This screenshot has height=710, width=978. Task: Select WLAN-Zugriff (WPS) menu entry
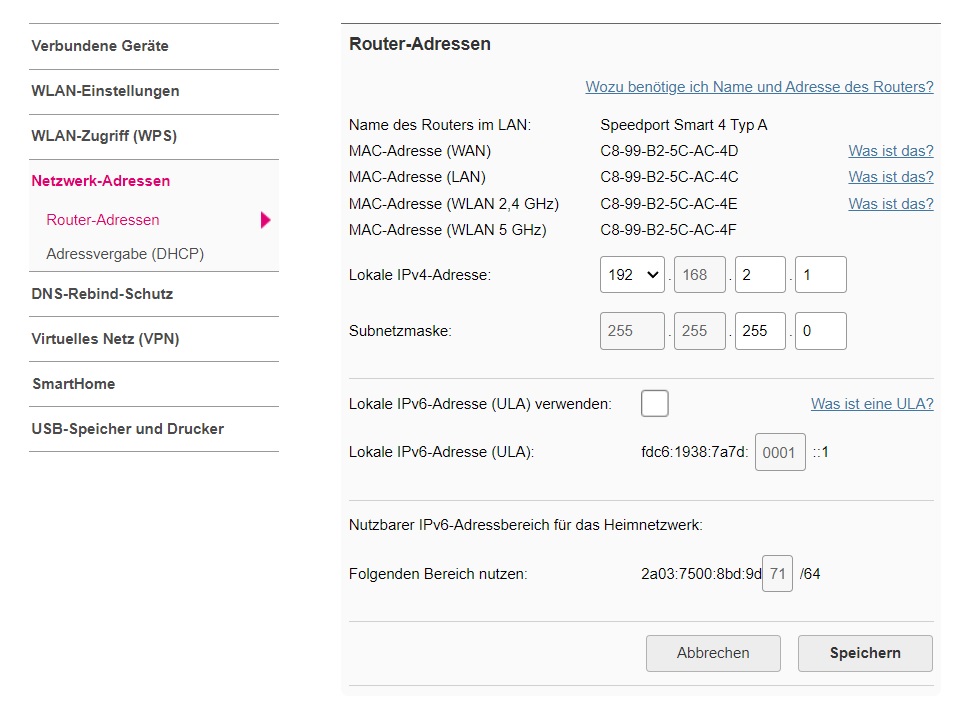tap(104, 136)
